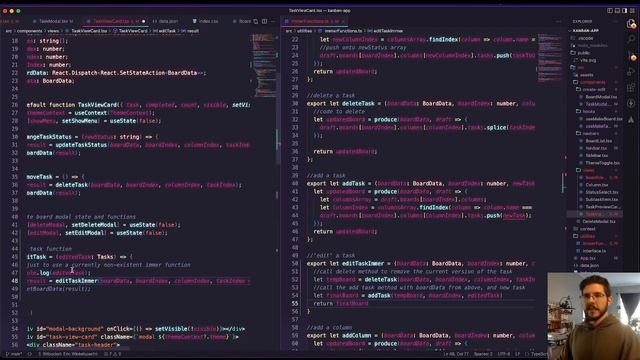Collapse the KANBAN-APP root folder
Image resolution: width=640 pixels, height=360 pixels.
584,31
